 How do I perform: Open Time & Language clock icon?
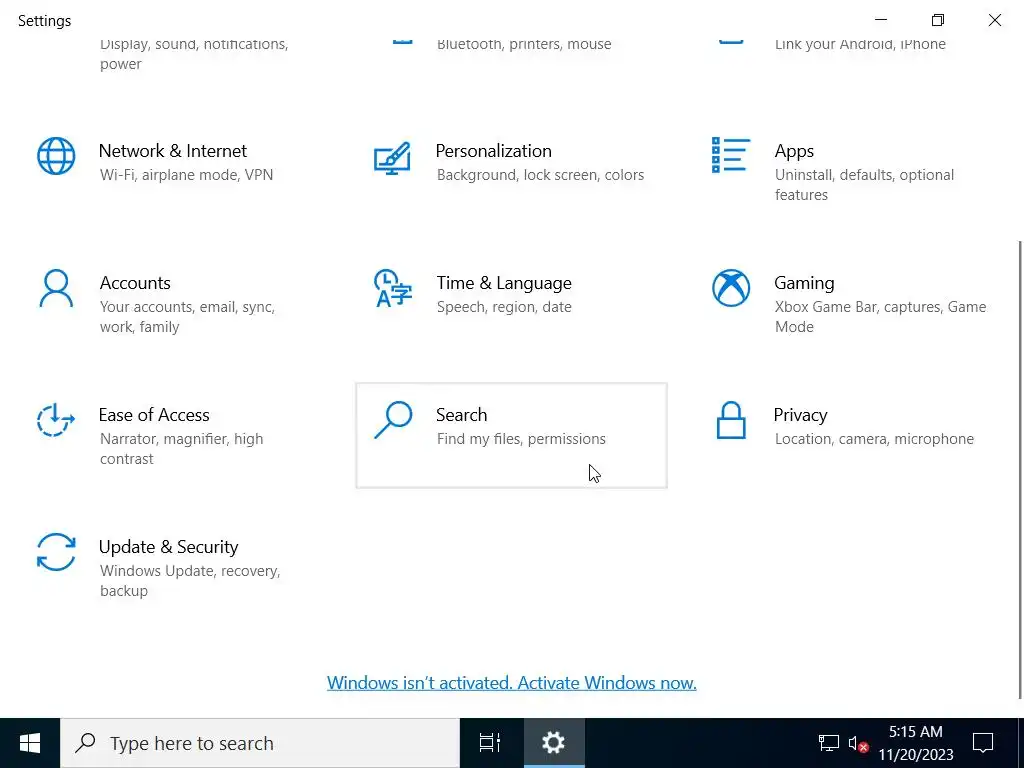392,288
